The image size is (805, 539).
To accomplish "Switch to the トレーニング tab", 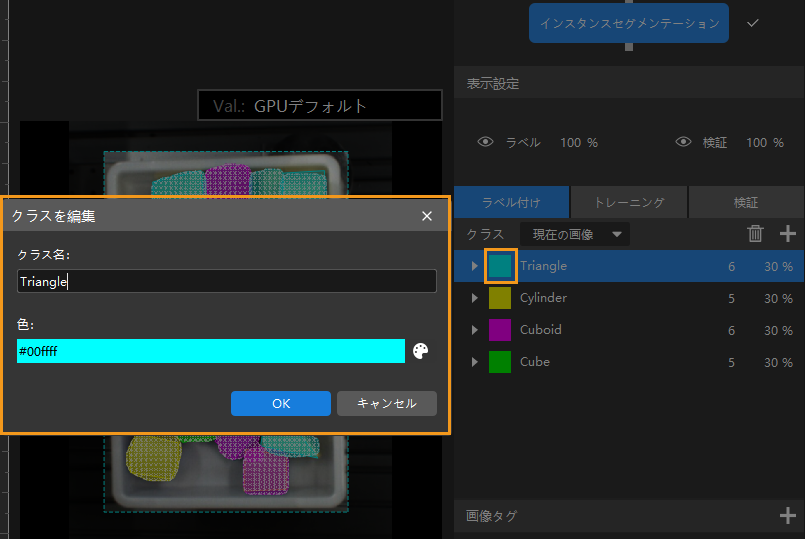I will click(x=629, y=202).
